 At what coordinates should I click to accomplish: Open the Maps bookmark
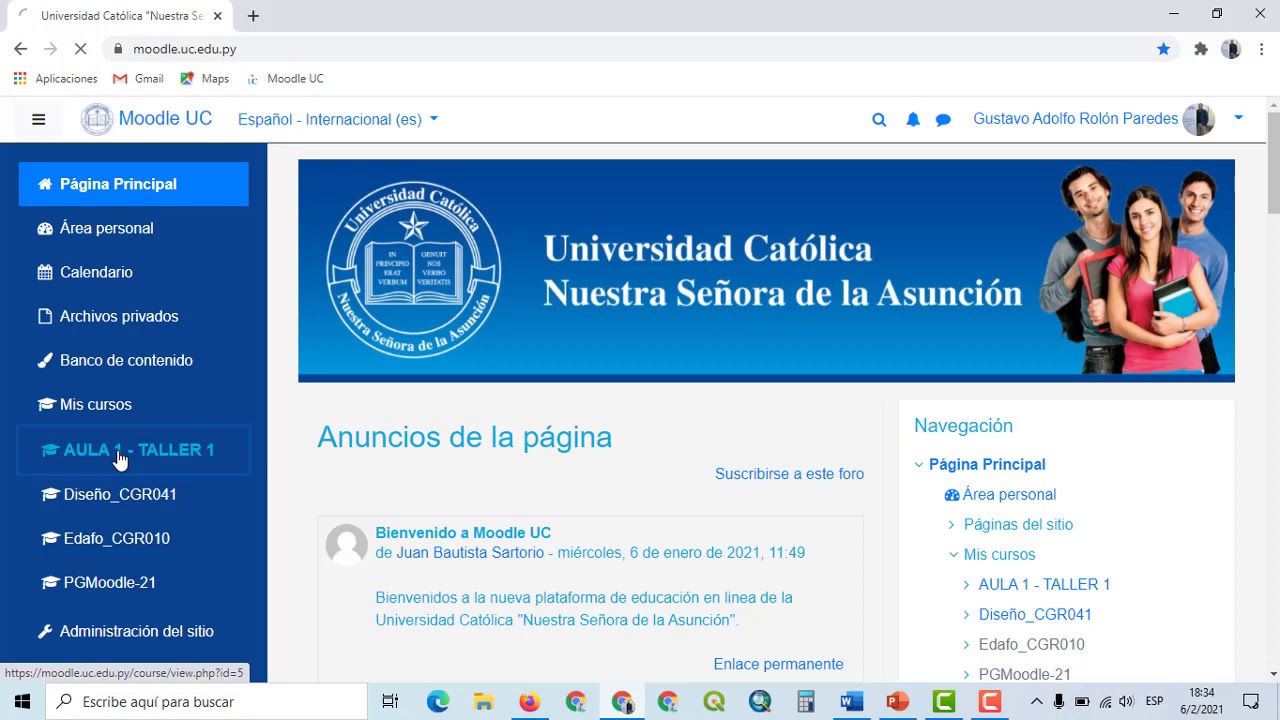[x=205, y=78]
